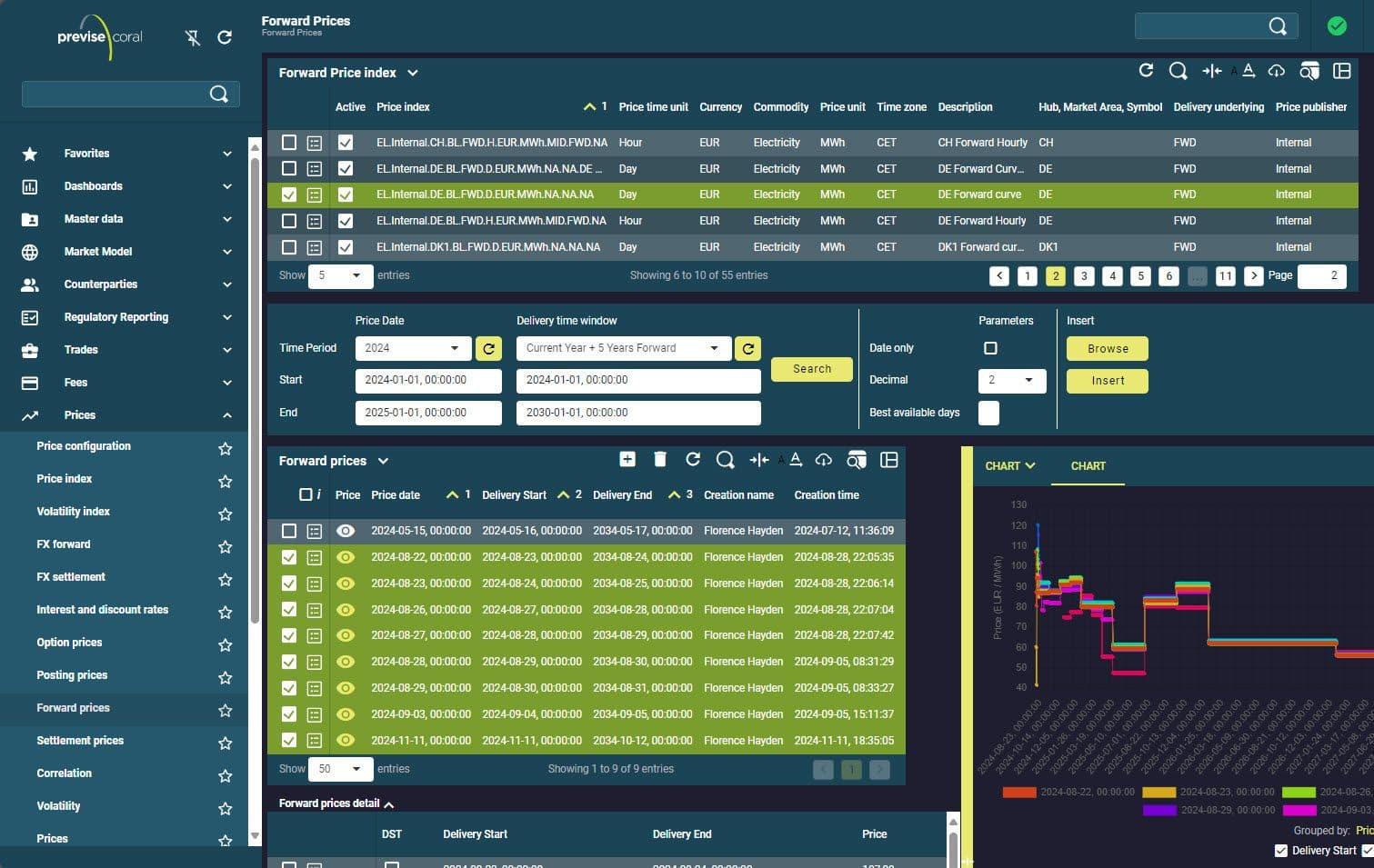This screenshot has height=868, width=1374.
Task: Collapse the Prices section in the sidebar
Action: [226, 414]
